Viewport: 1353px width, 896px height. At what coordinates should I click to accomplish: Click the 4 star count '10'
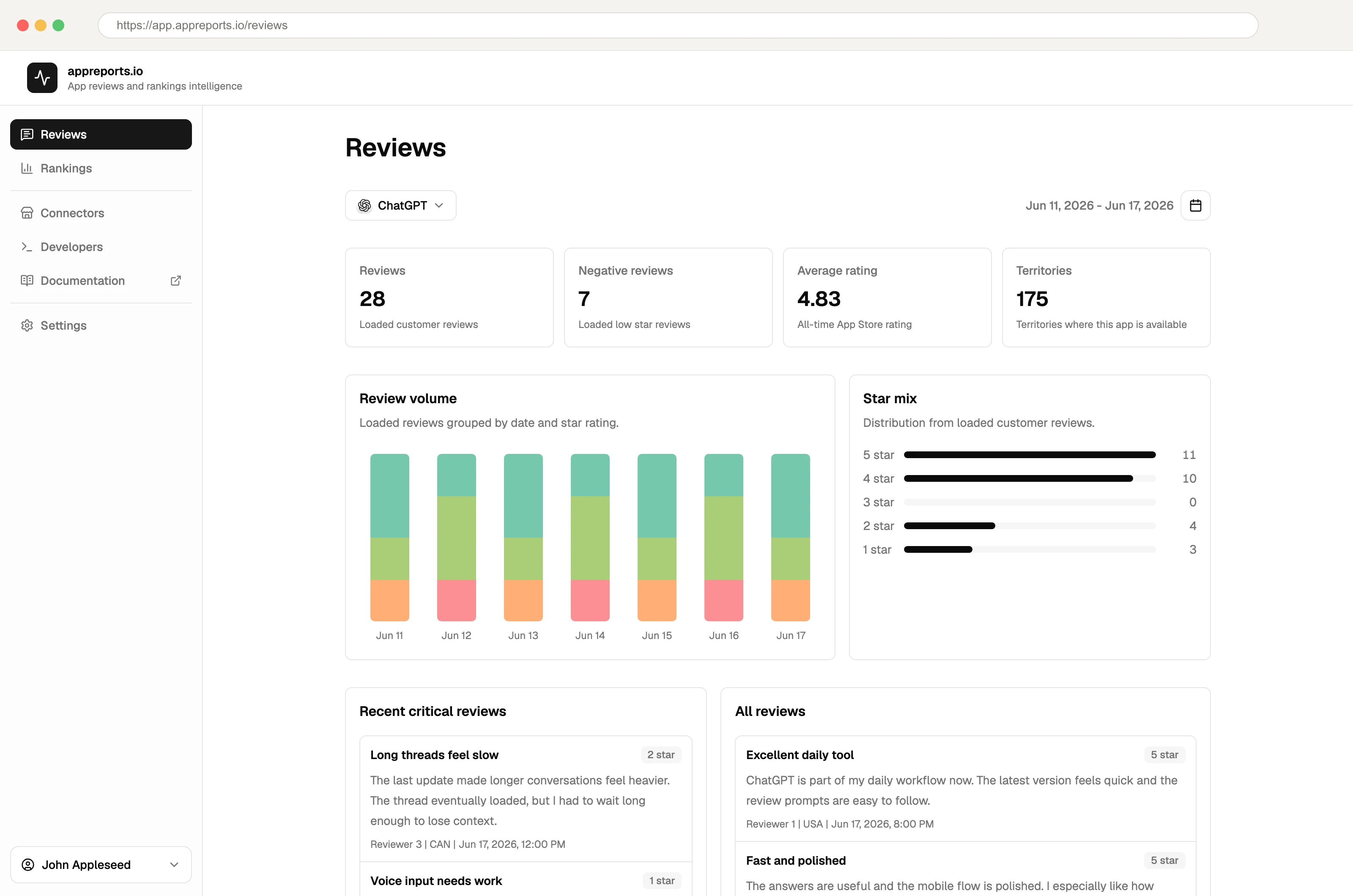[1189, 478]
